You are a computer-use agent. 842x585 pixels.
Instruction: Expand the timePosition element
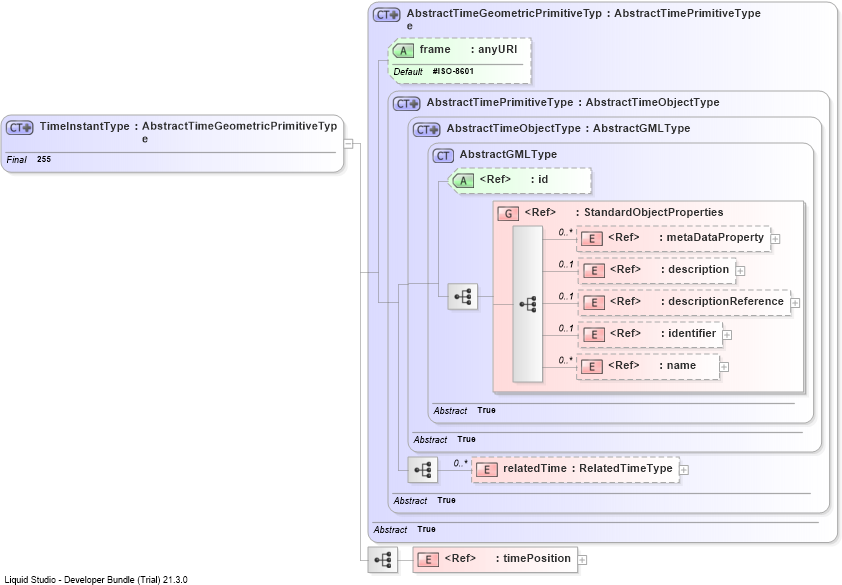582,560
